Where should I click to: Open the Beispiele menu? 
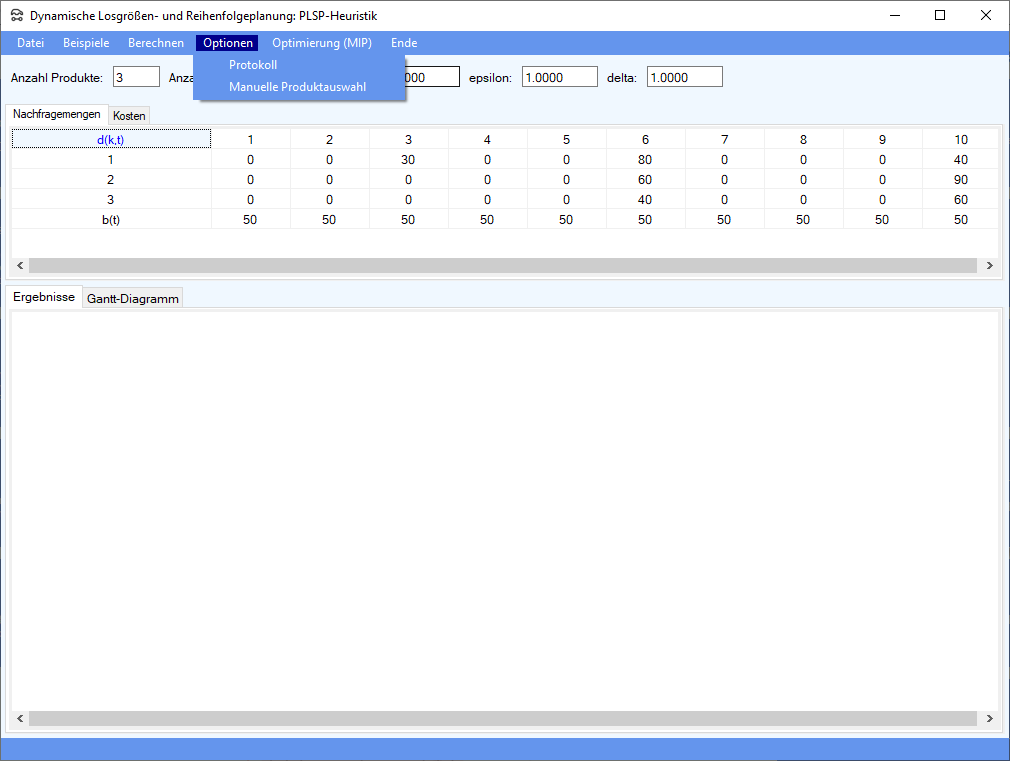(86, 43)
